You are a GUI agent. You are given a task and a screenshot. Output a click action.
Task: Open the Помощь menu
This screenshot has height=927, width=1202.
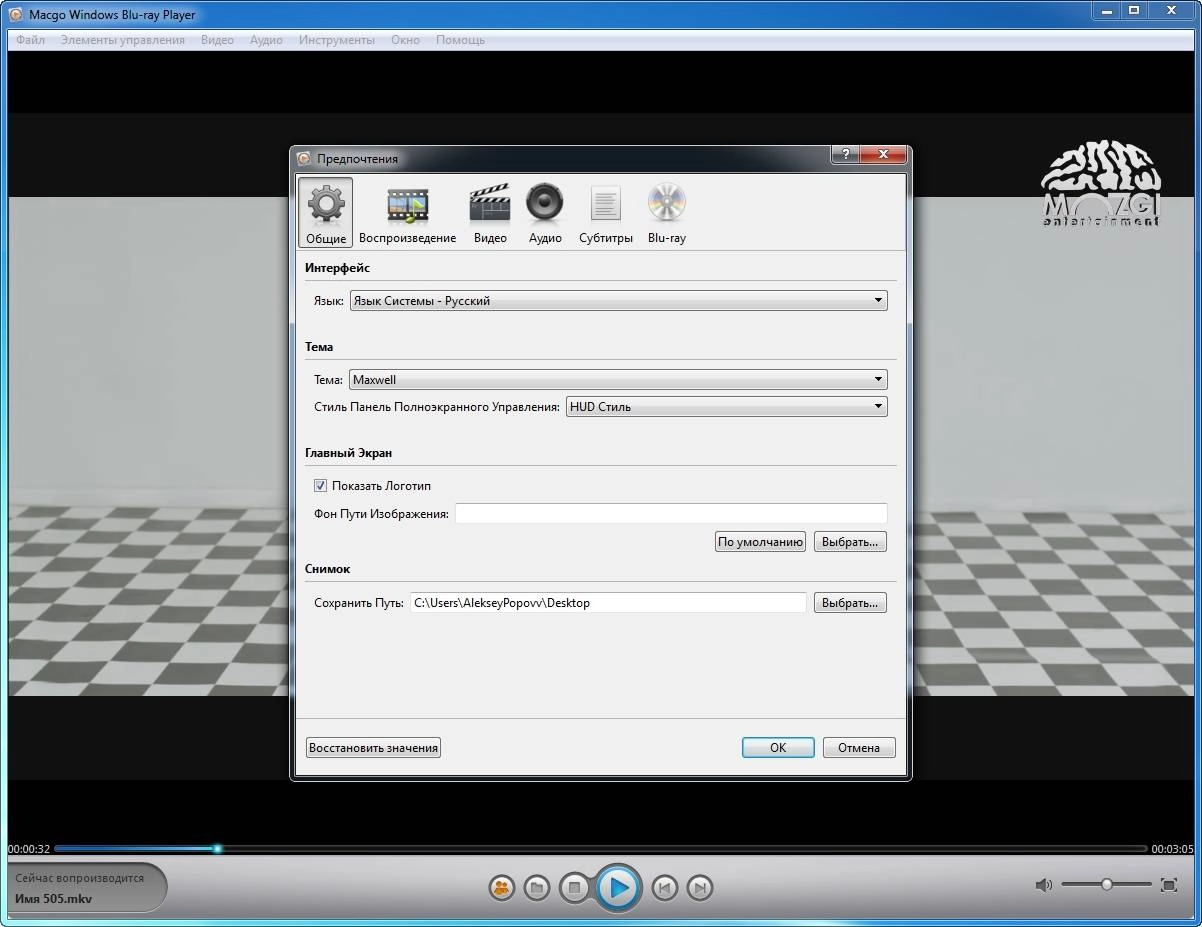coord(460,40)
